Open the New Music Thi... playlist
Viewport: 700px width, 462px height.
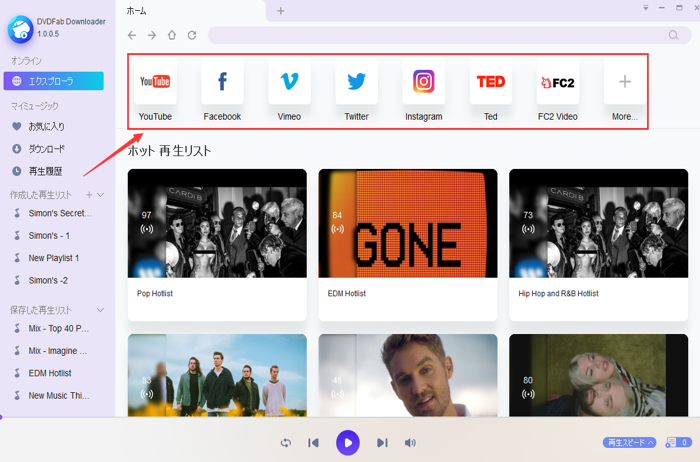click(59, 395)
